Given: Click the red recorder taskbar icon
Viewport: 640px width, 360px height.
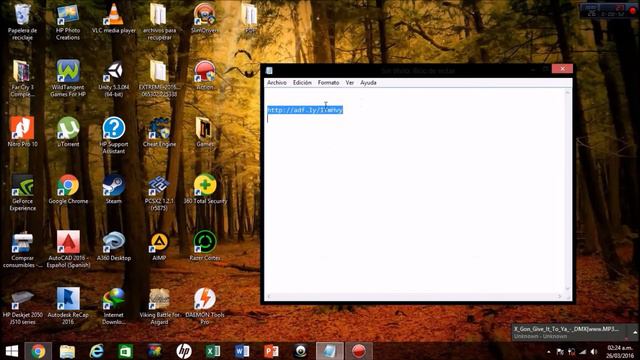Looking at the screenshot, I should [359, 351].
